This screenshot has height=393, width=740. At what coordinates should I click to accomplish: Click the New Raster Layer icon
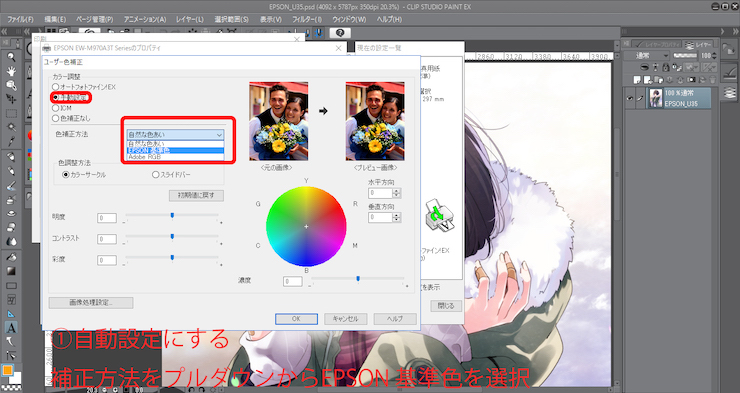(x=638, y=80)
